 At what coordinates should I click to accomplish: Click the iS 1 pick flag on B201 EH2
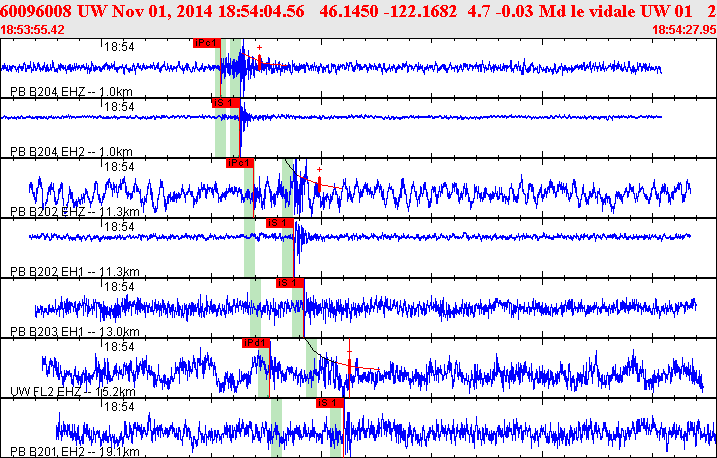(x=329, y=402)
